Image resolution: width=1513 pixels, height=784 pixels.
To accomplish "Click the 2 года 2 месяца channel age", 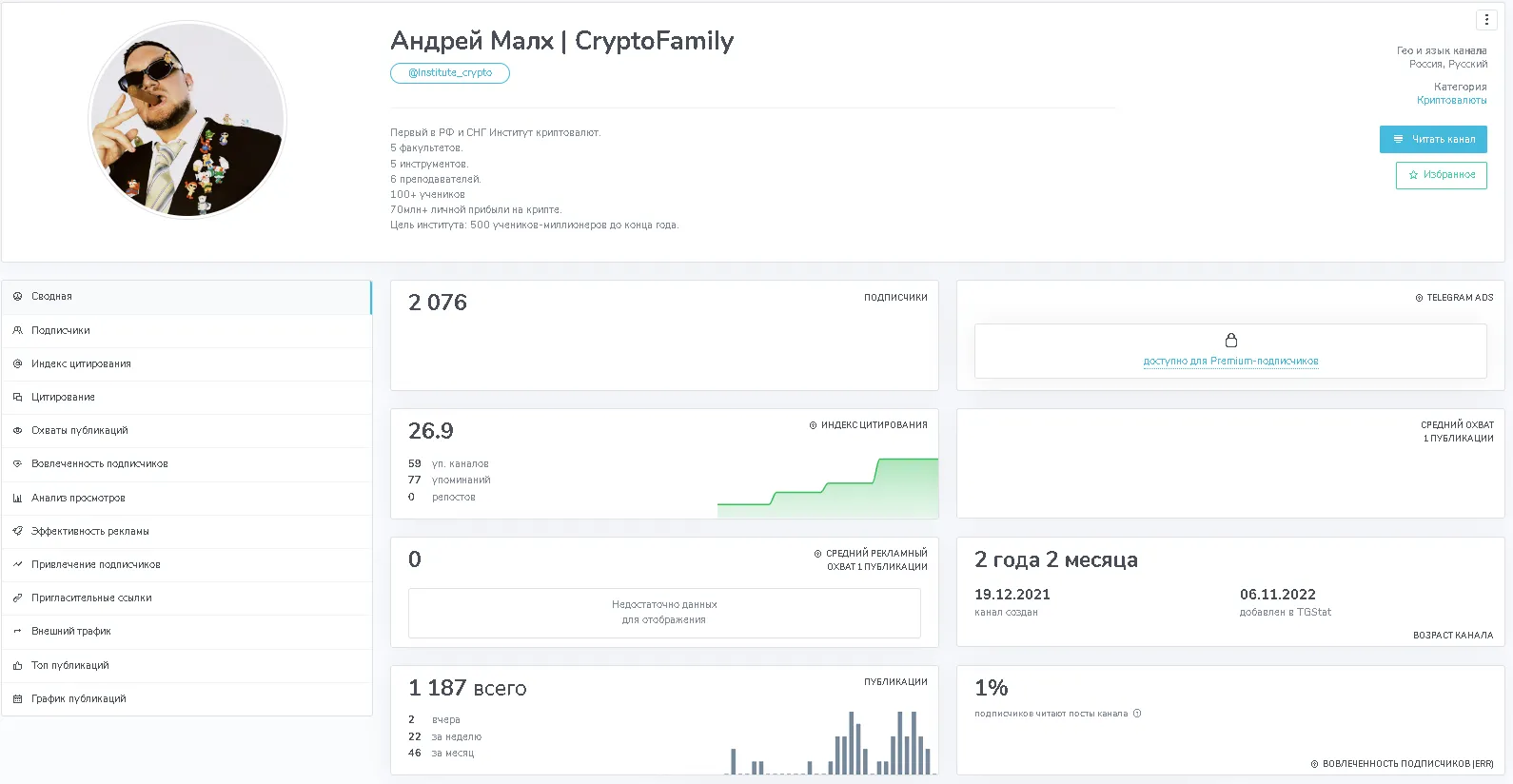I will click(x=1056, y=559).
